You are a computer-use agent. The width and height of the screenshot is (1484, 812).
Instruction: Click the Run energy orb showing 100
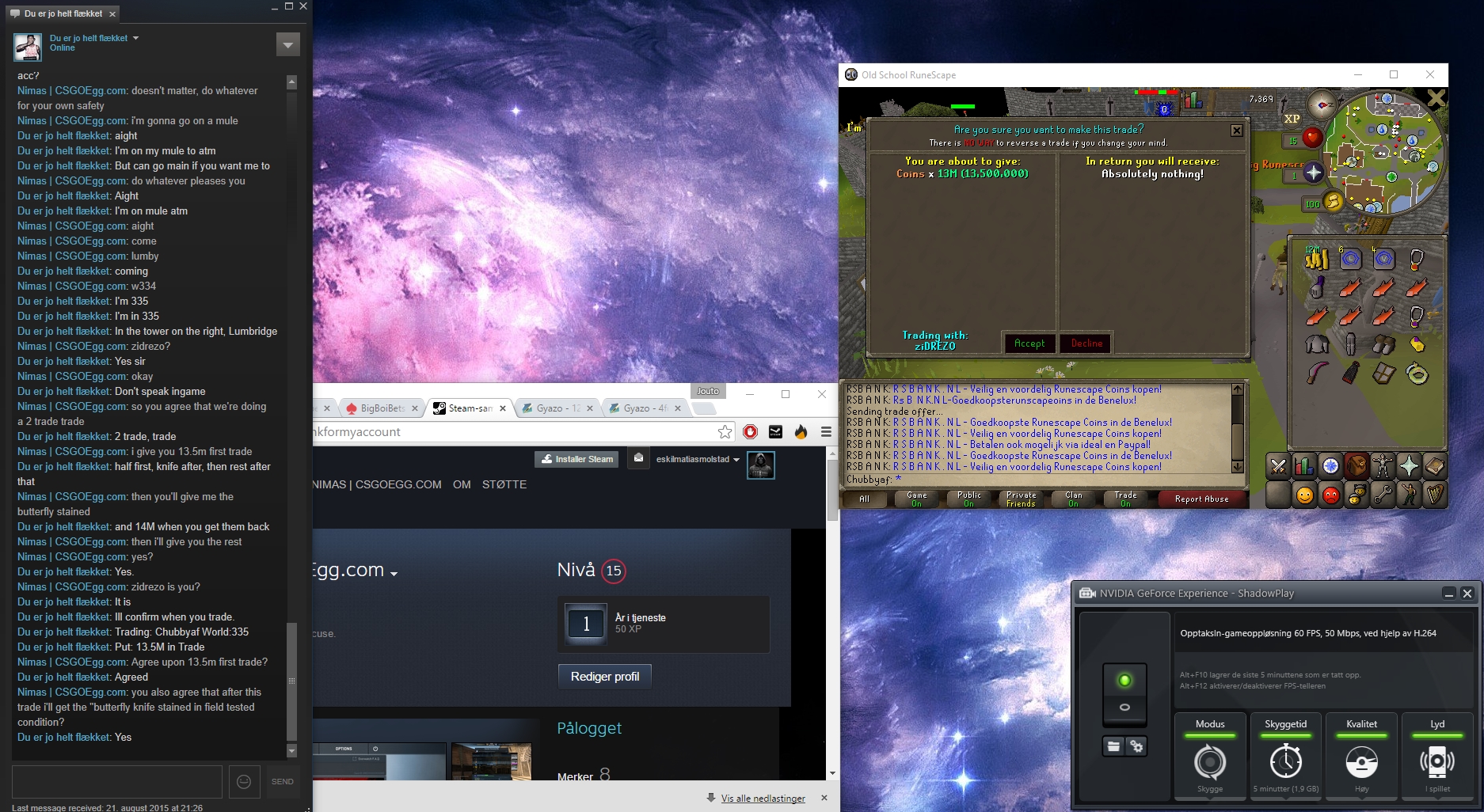1333,202
